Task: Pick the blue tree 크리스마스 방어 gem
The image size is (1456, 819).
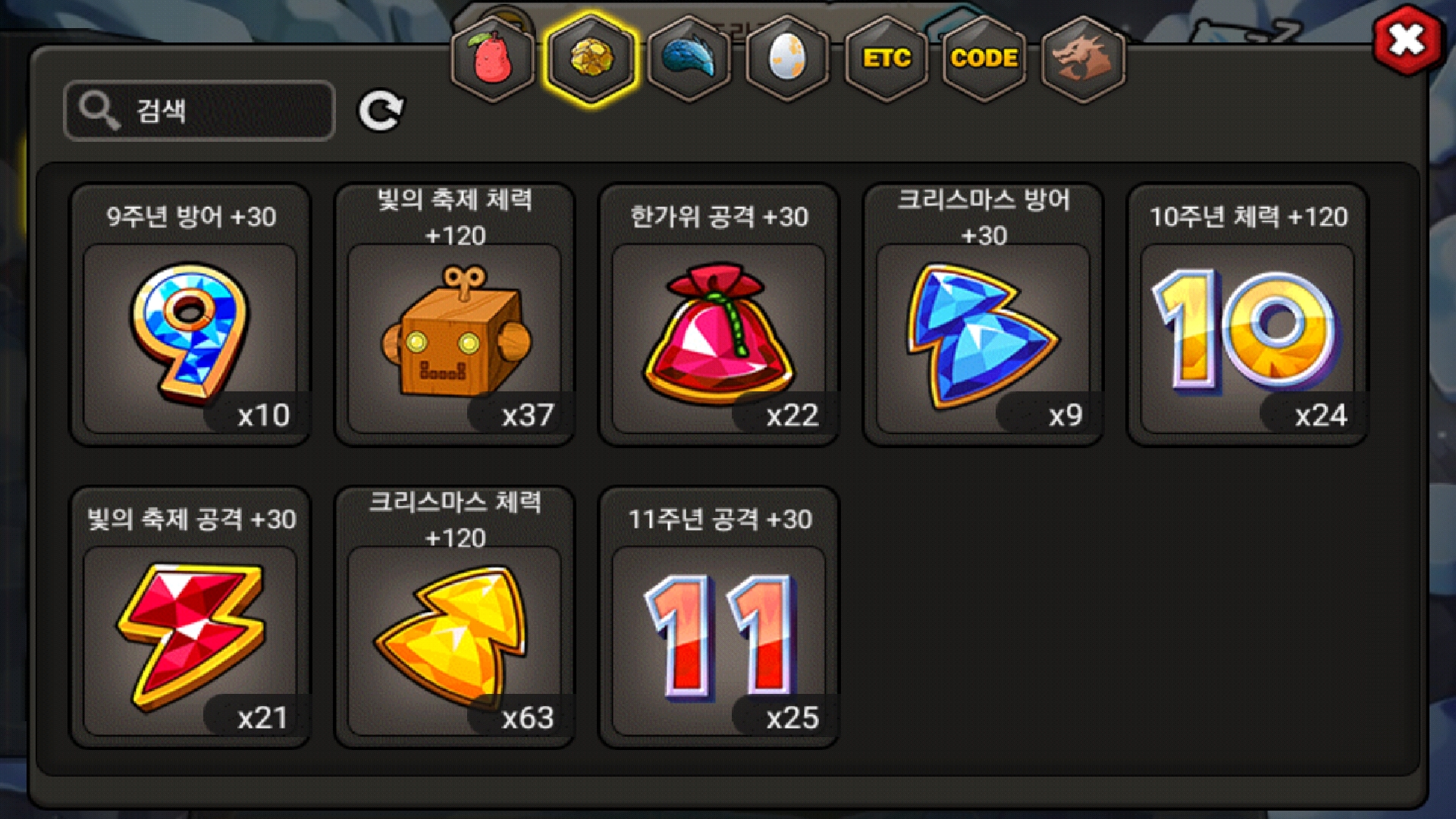Action: tap(984, 315)
